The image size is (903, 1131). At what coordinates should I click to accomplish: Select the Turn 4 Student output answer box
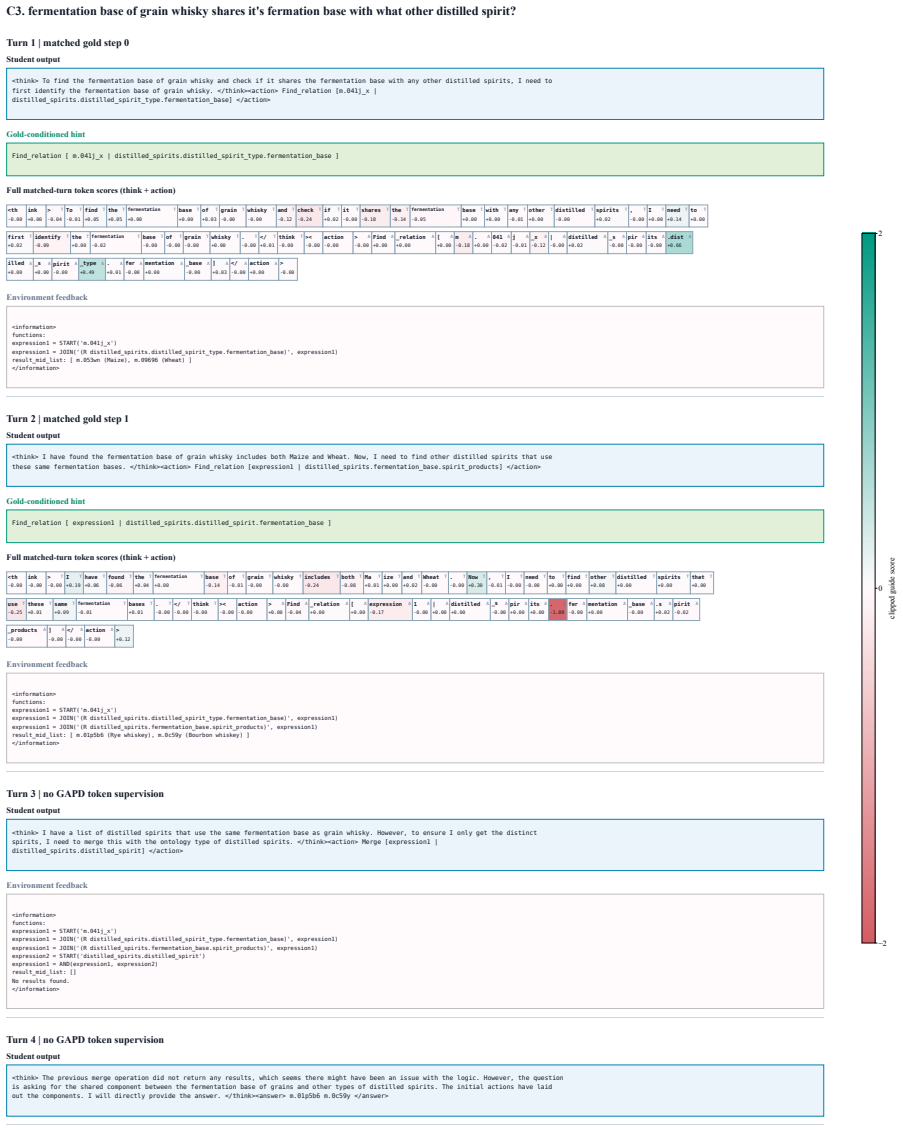415,1091
